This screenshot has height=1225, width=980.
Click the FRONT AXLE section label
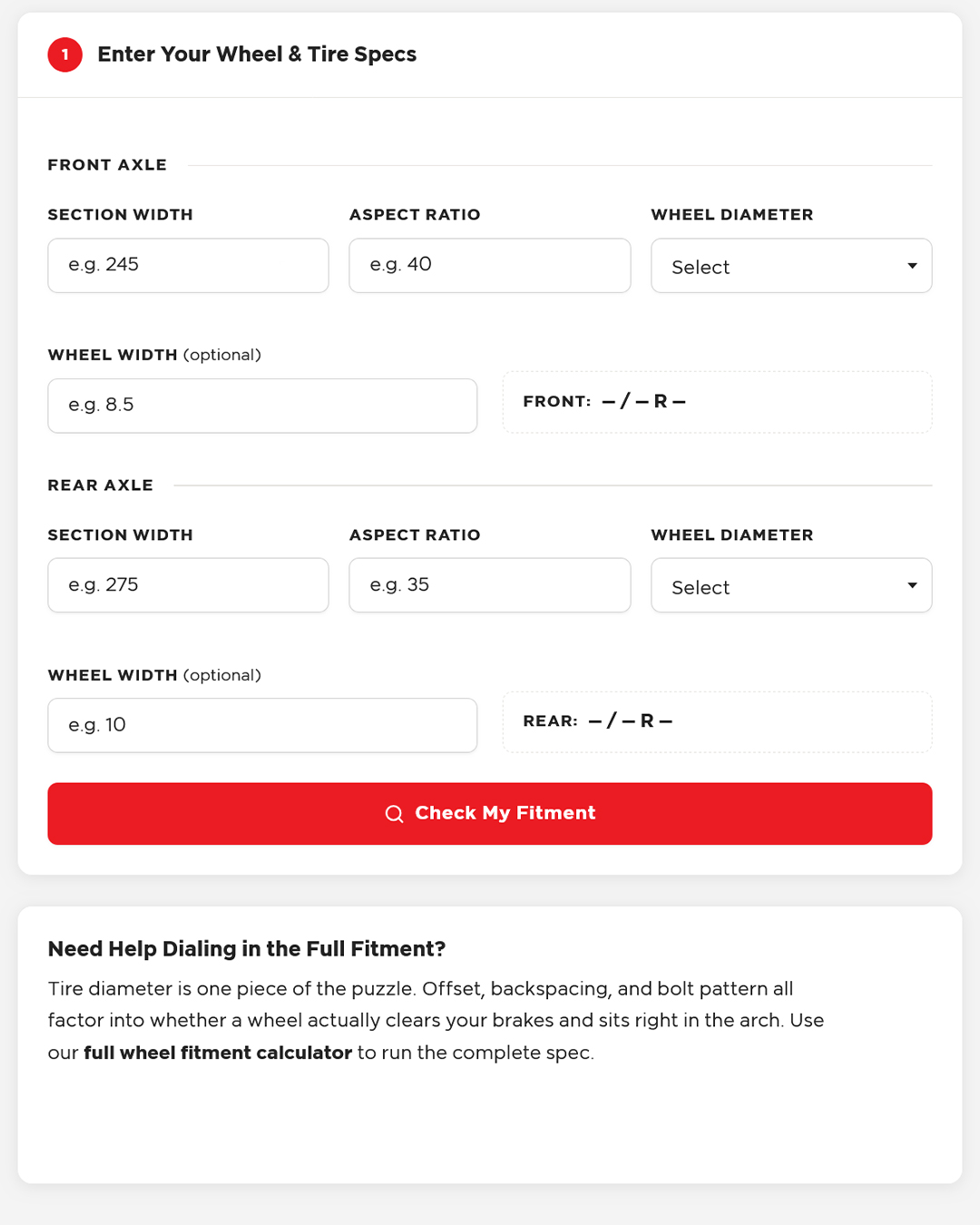106,164
